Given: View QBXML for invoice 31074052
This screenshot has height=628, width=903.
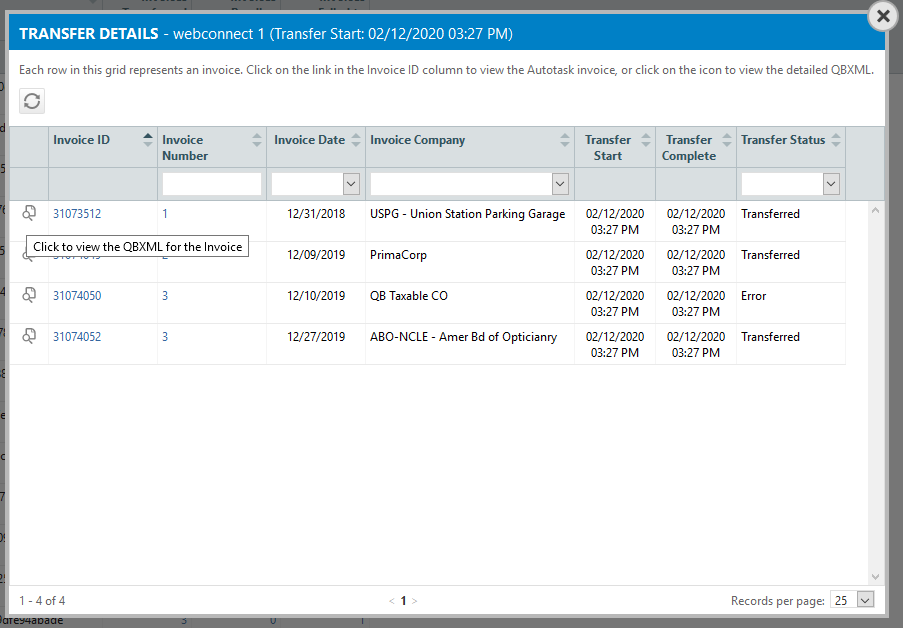Looking at the screenshot, I should click(29, 335).
